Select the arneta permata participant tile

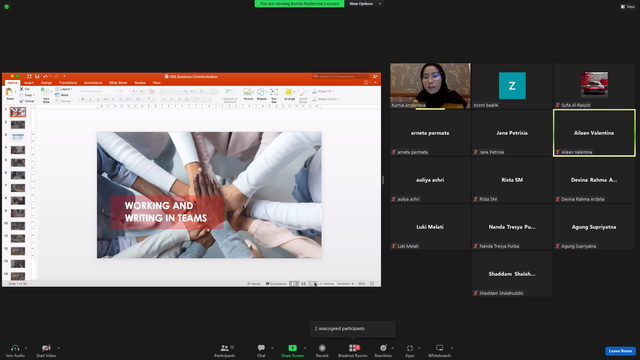[x=430, y=133]
